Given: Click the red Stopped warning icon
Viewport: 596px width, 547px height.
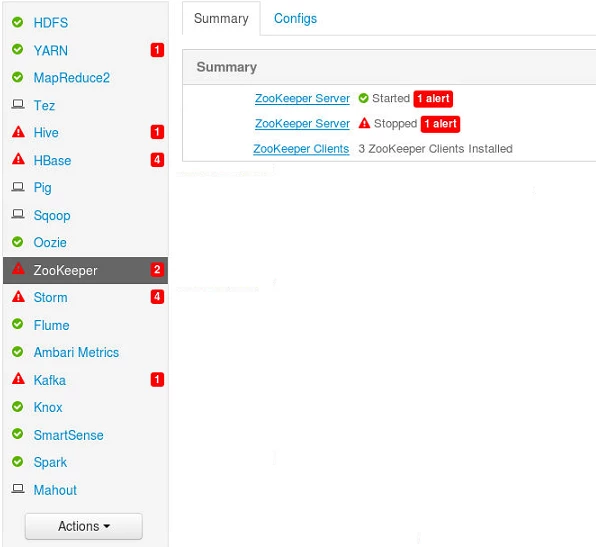Looking at the screenshot, I should tap(364, 123).
